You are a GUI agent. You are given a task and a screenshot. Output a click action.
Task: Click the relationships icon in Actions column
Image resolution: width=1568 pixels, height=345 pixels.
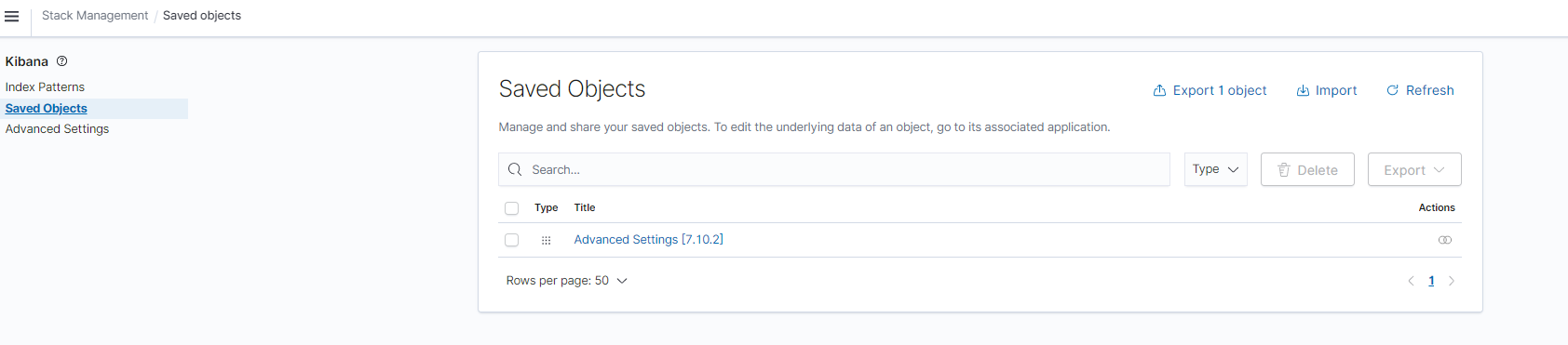tap(1445, 240)
